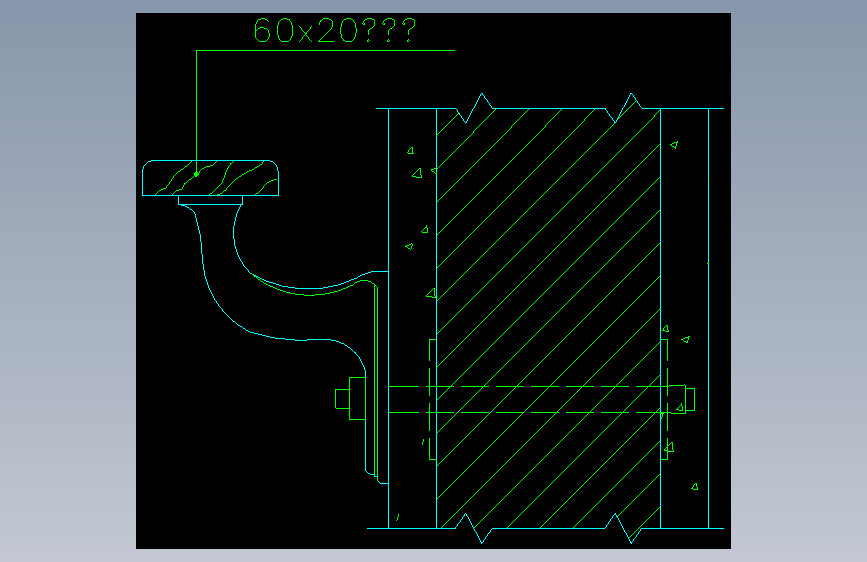Image resolution: width=867 pixels, height=562 pixels.
Task: Click the hatched wall section
Action: [549, 319]
